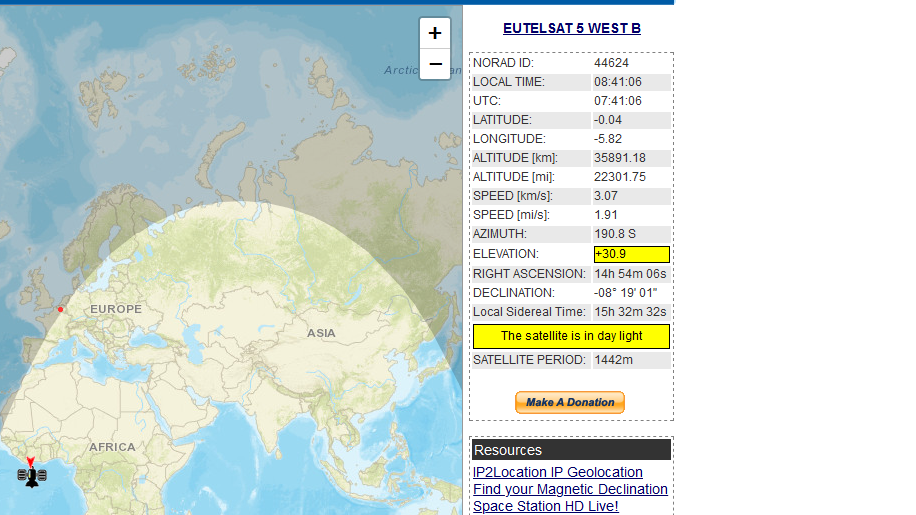916x515 pixels.
Task: Click the EUROPE label on the map
Action: pyautogui.click(x=116, y=309)
